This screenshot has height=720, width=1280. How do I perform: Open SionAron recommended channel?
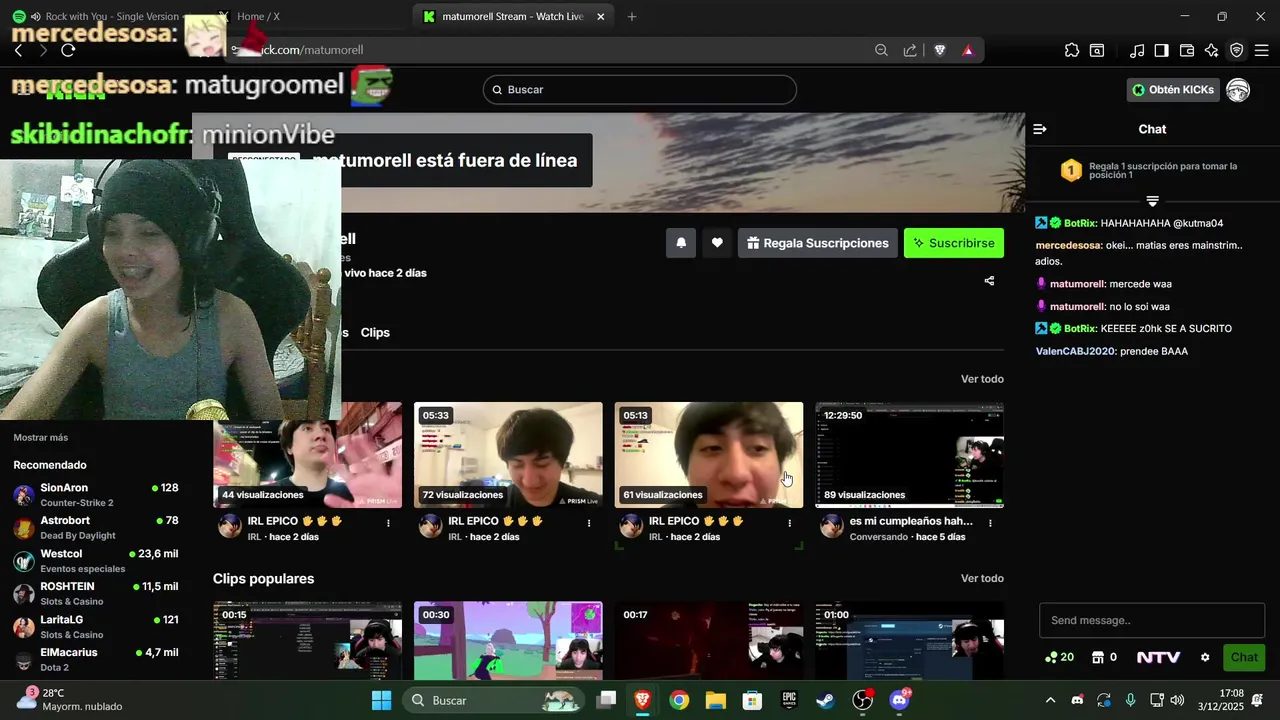[x=96, y=495]
